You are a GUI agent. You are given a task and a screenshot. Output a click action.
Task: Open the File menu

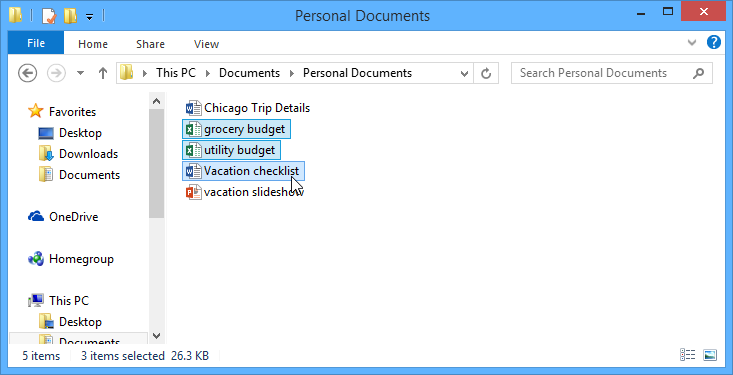click(x=36, y=44)
